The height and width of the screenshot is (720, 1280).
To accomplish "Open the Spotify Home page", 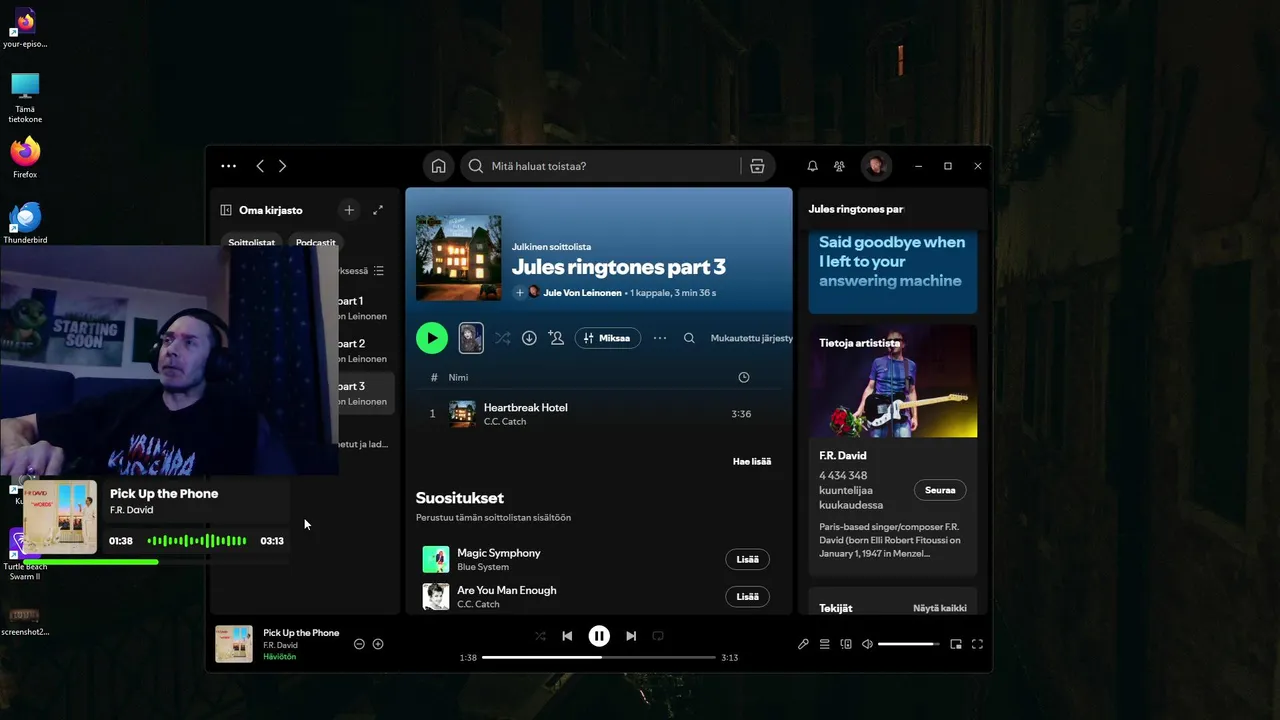I will click(438, 166).
